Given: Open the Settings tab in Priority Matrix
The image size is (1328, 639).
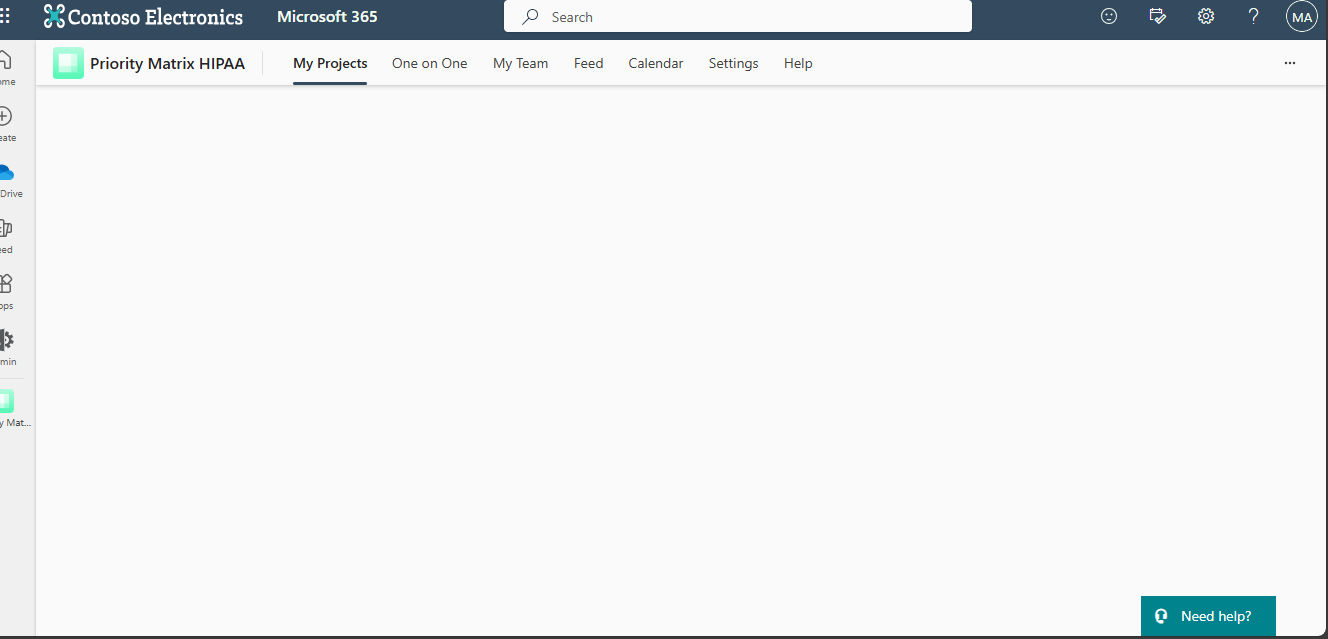Looking at the screenshot, I should (733, 63).
